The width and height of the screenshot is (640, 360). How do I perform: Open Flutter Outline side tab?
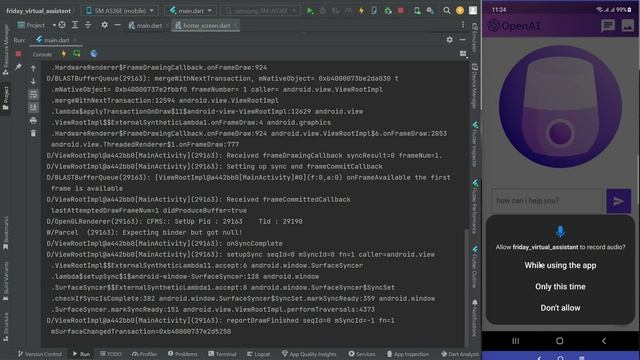click(475, 267)
